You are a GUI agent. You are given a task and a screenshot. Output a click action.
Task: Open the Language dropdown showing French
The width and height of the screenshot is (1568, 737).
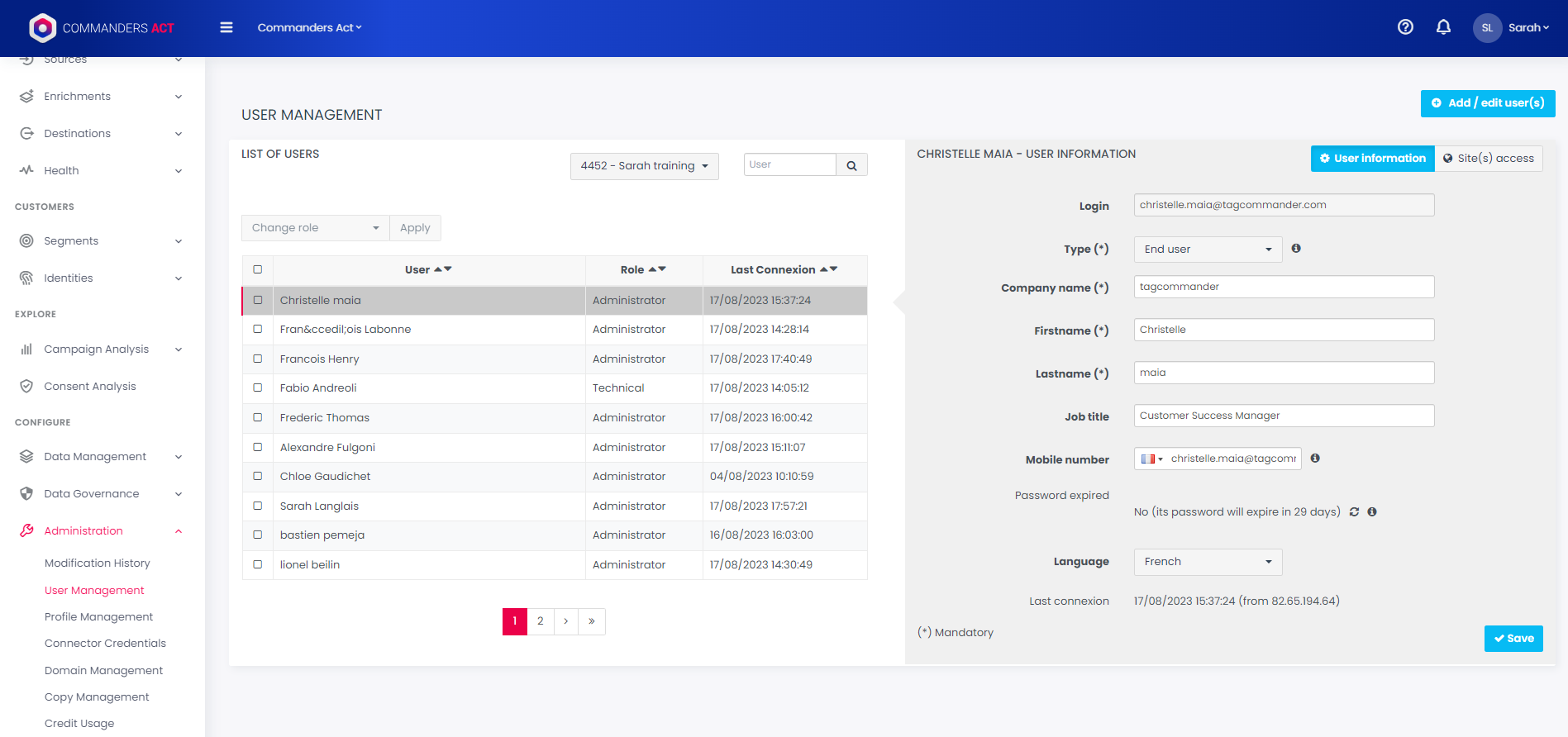[1207, 562]
